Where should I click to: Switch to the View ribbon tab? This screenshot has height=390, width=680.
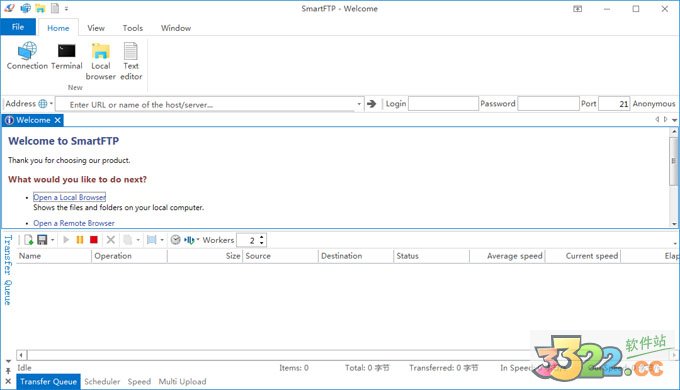[x=96, y=28]
